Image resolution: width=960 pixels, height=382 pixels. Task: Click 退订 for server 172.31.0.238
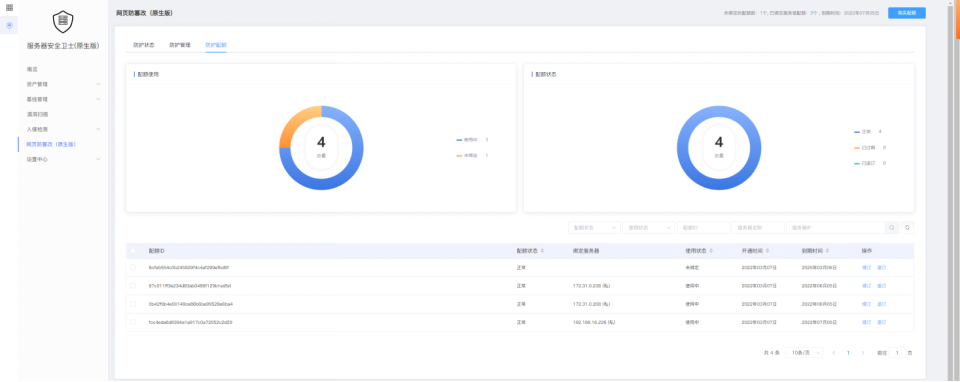(x=882, y=286)
